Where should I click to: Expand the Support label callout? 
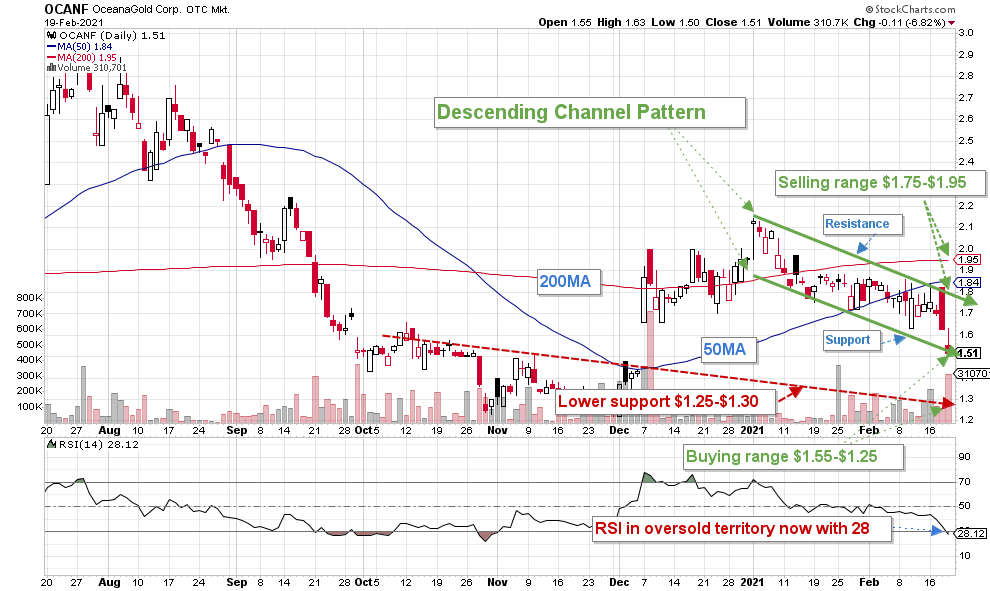coord(849,340)
